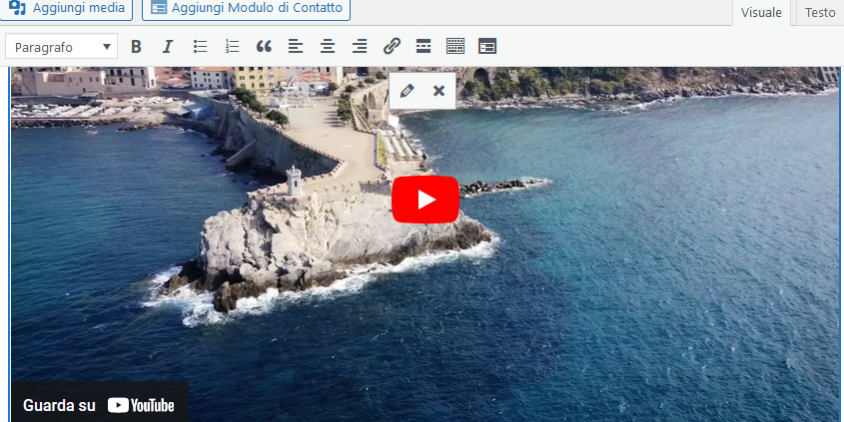The height and width of the screenshot is (422, 844).
Task: Insert the Read More tag
Action: tap(423, 47)
